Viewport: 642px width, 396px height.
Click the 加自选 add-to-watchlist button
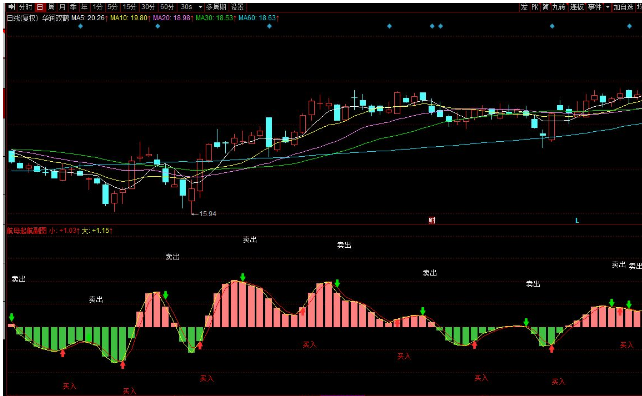[x=623, y=7]
